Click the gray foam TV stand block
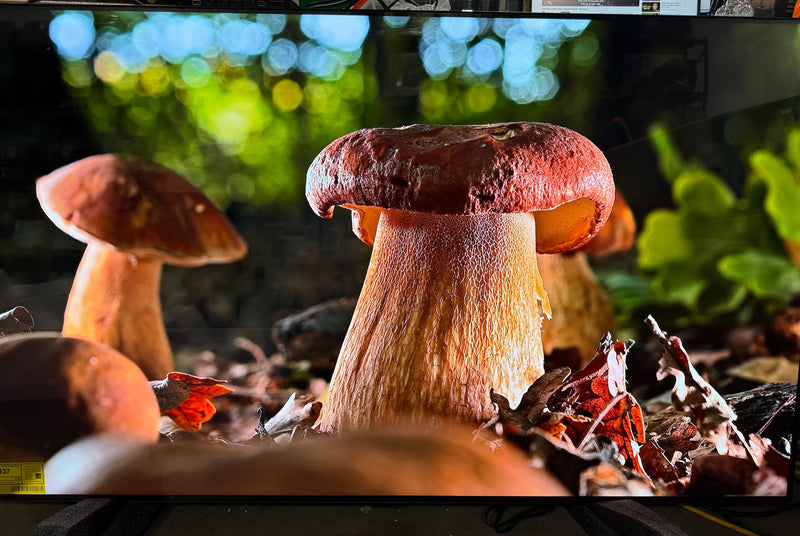 [95, 518]
